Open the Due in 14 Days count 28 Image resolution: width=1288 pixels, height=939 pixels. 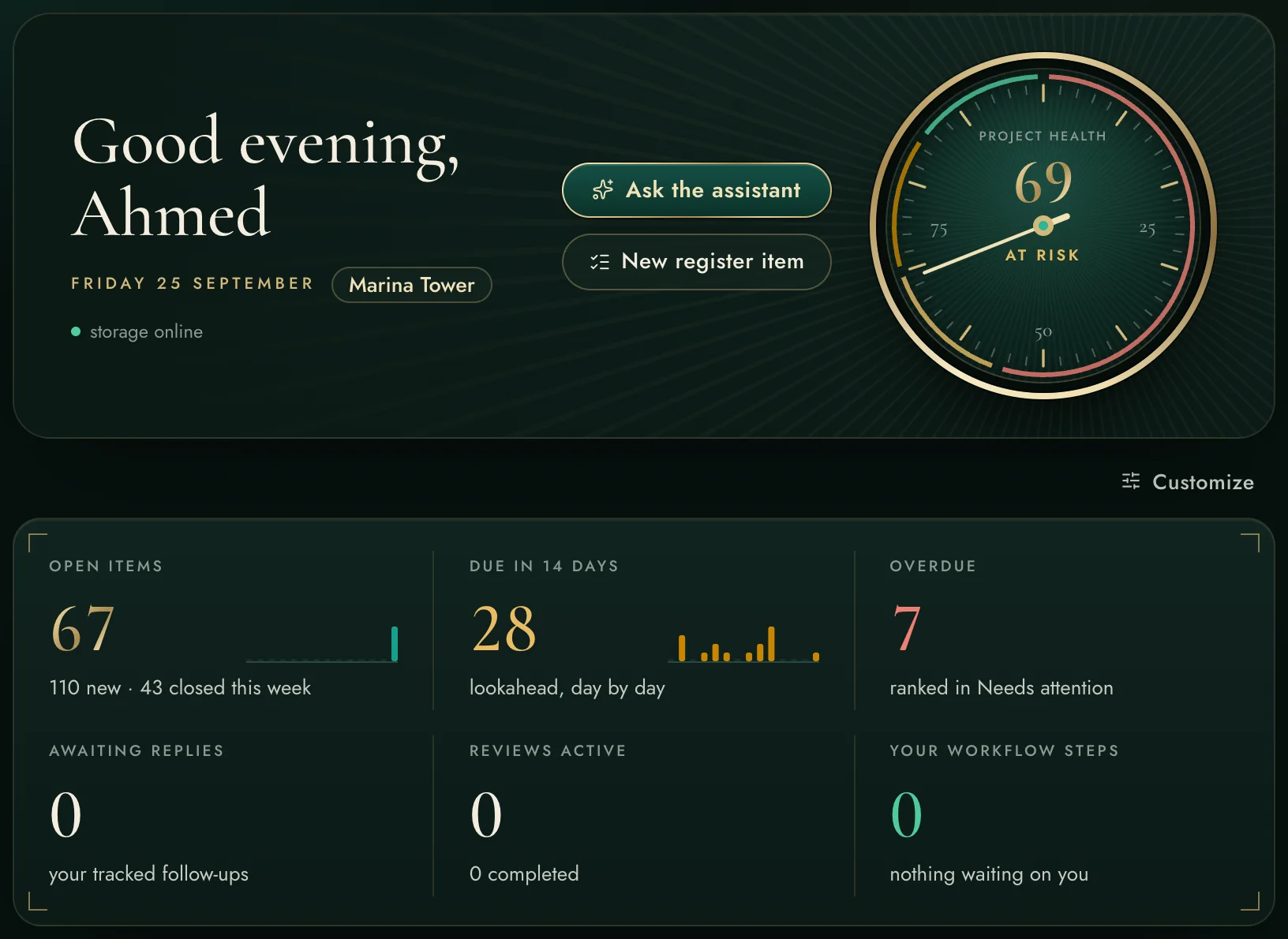coord(504,628)
